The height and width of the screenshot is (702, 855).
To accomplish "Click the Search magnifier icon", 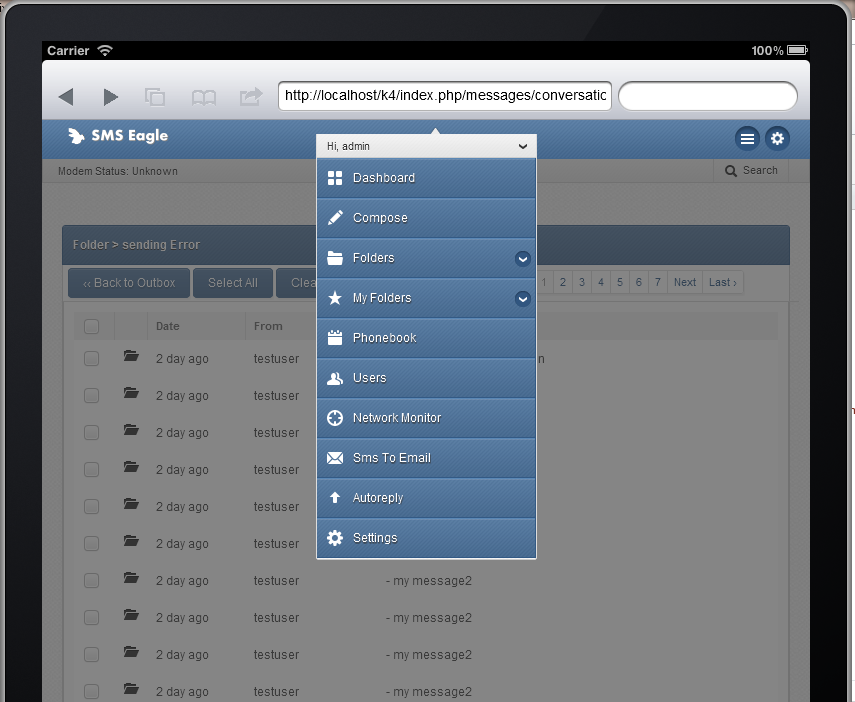I will click(731, 171).
